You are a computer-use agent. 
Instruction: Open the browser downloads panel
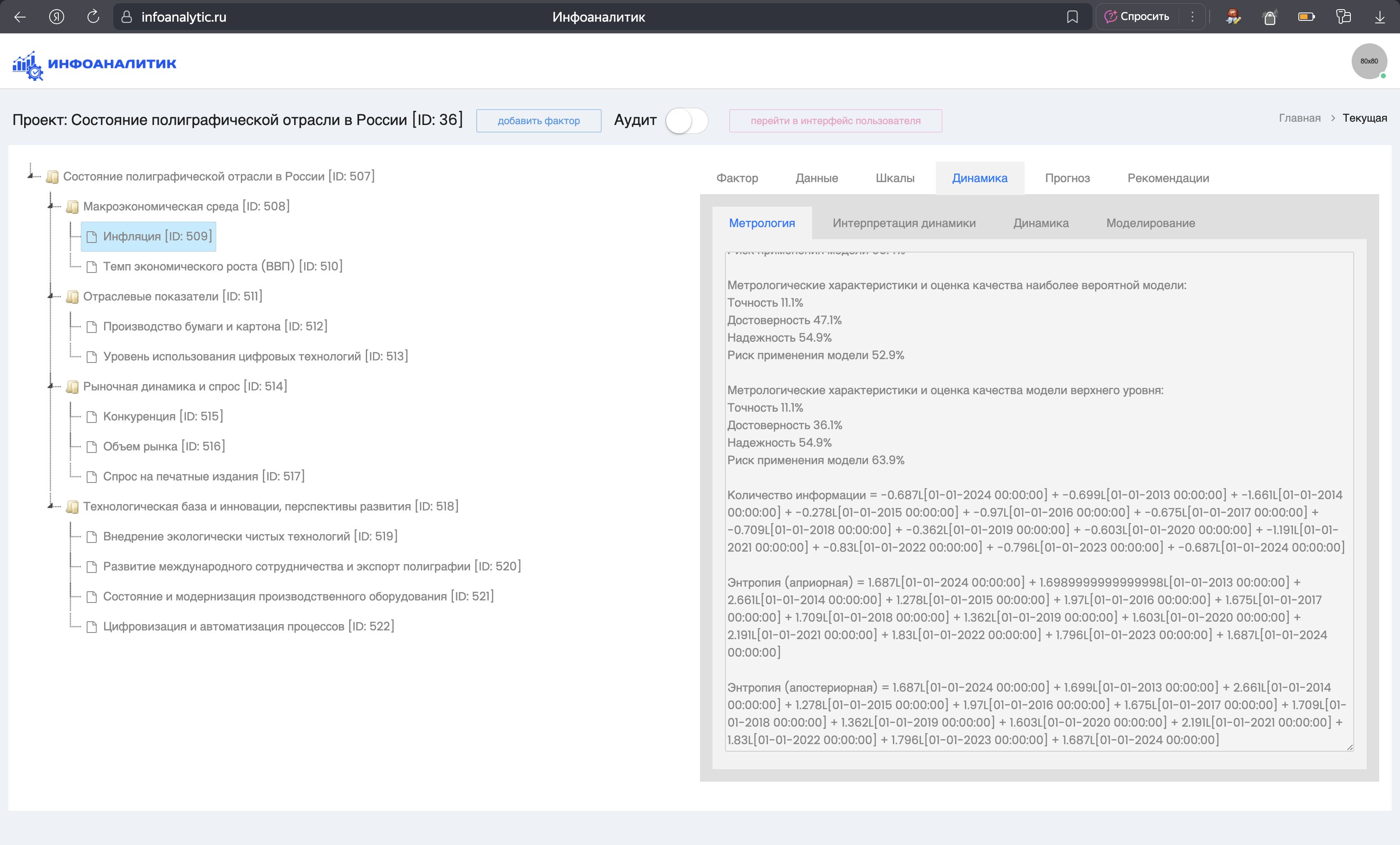tap(1381, 17)
